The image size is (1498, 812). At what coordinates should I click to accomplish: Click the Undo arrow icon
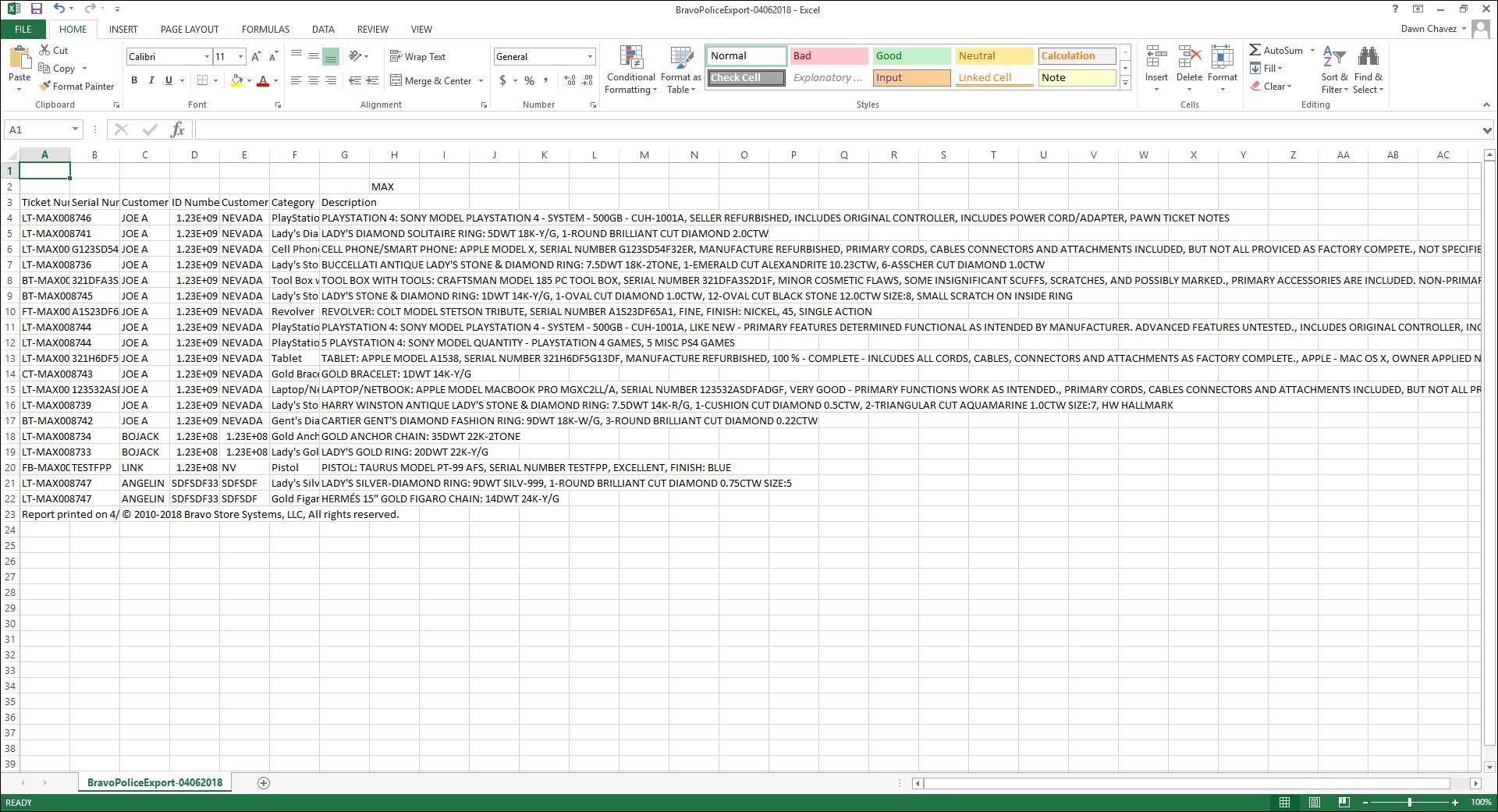point(60,9)
